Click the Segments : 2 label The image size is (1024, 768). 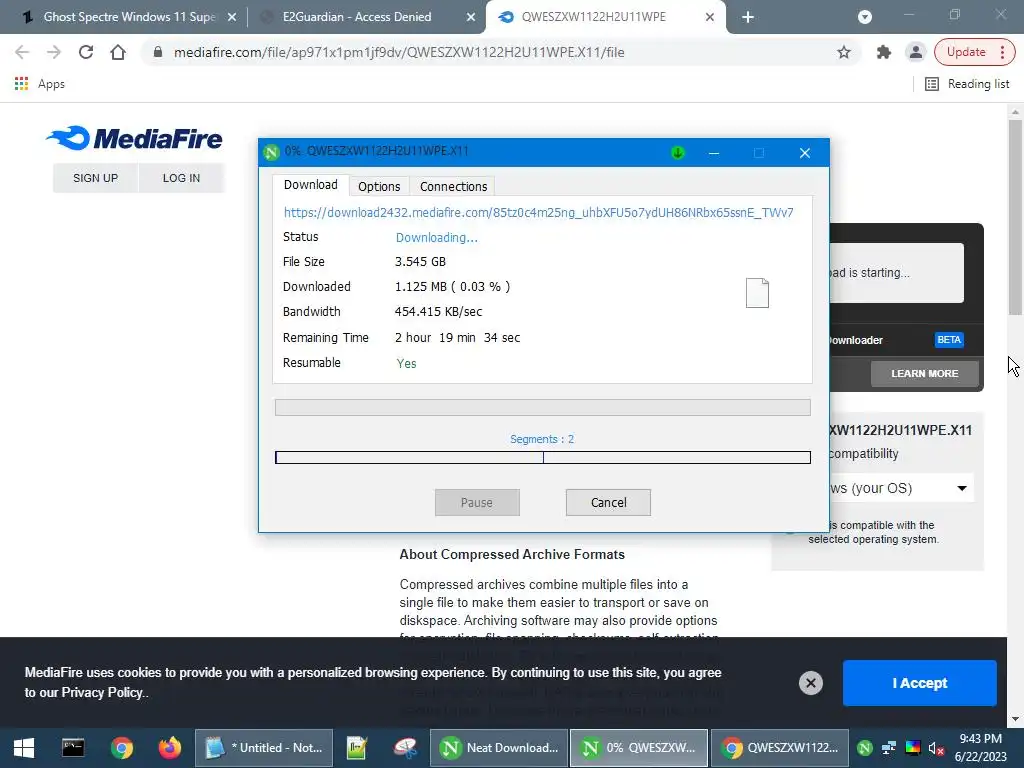point(542,439)
